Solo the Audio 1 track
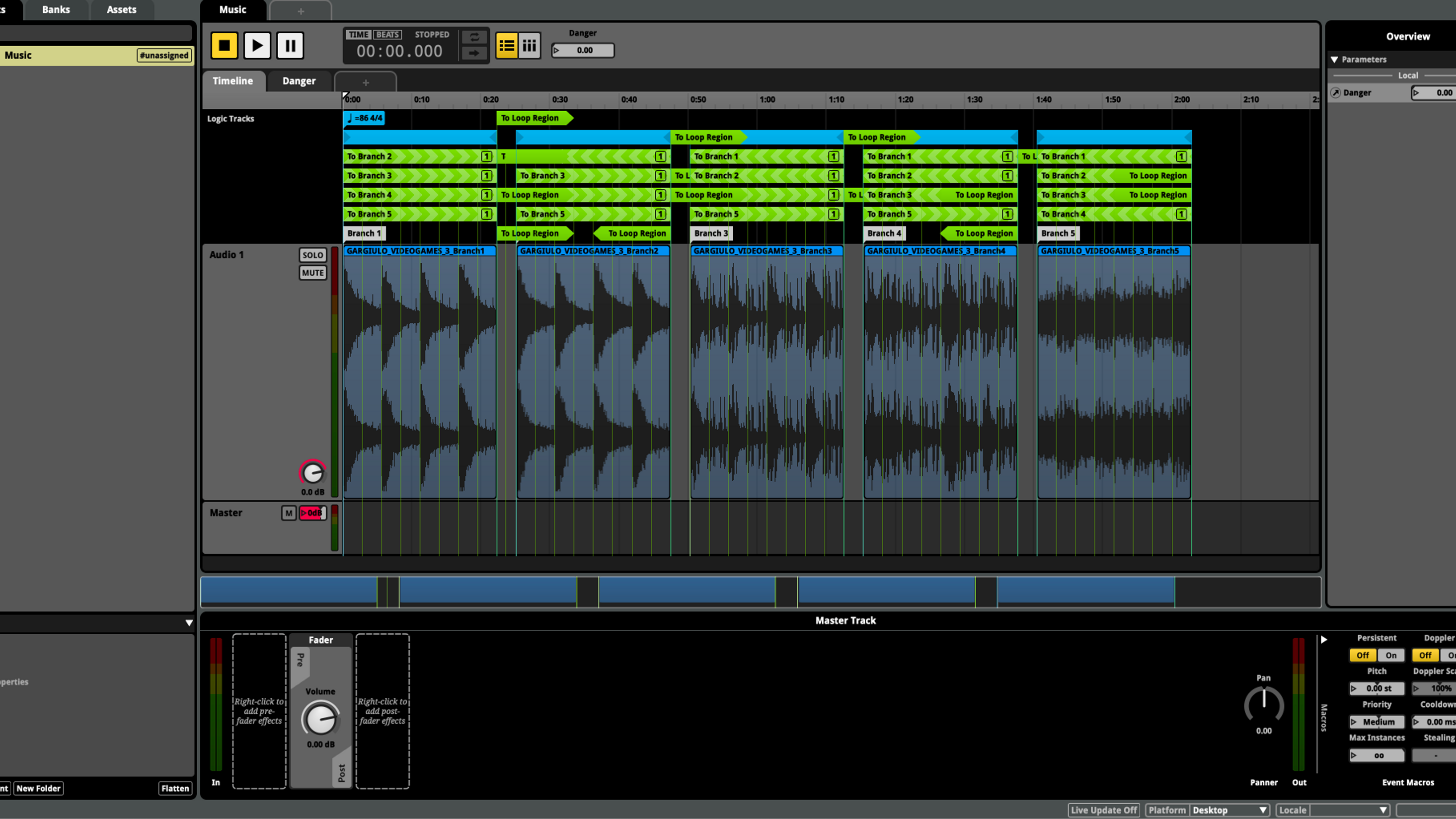Screen dimensions: 1456x819 point(312,255)
